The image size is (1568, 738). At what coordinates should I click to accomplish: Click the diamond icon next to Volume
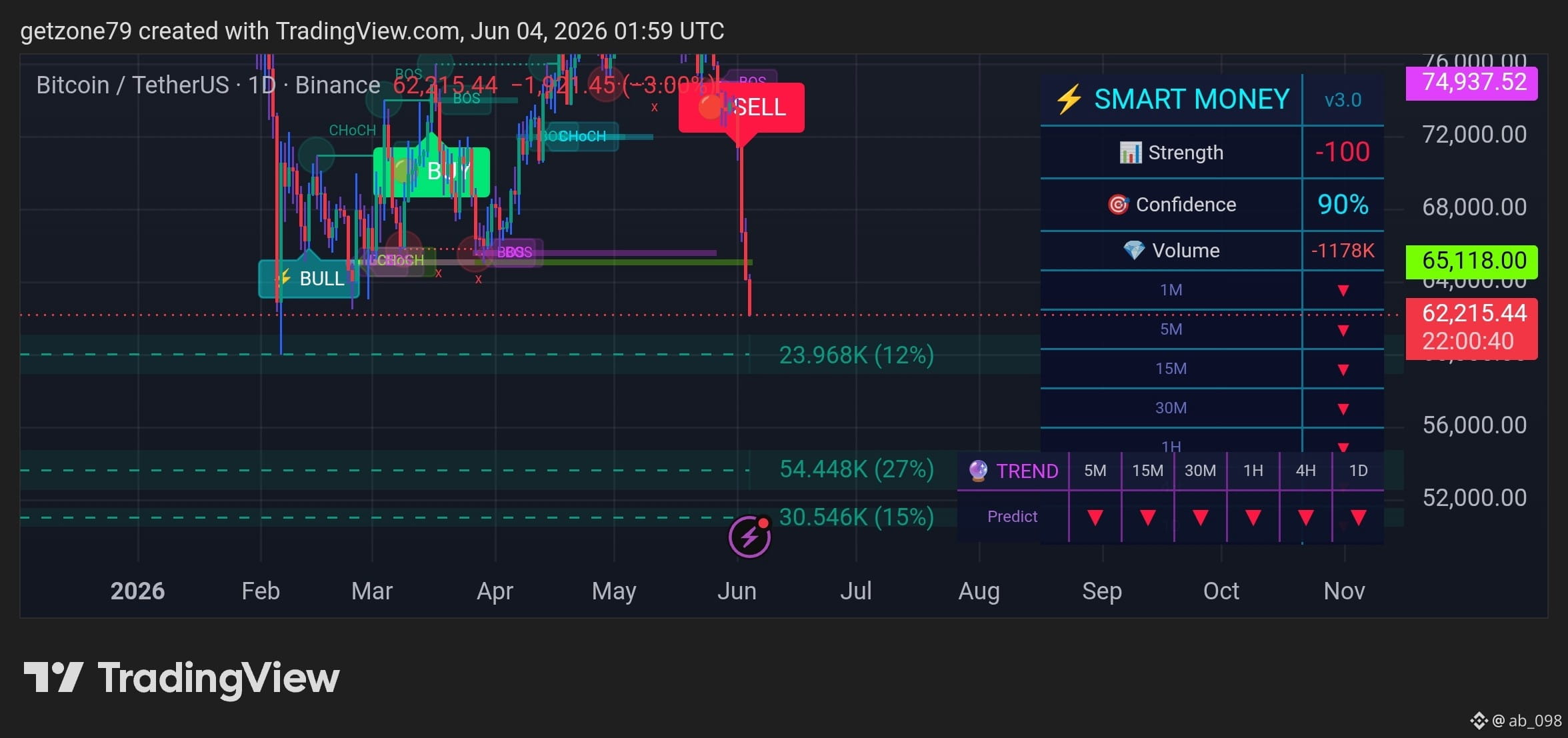[x=1133, y=251]
